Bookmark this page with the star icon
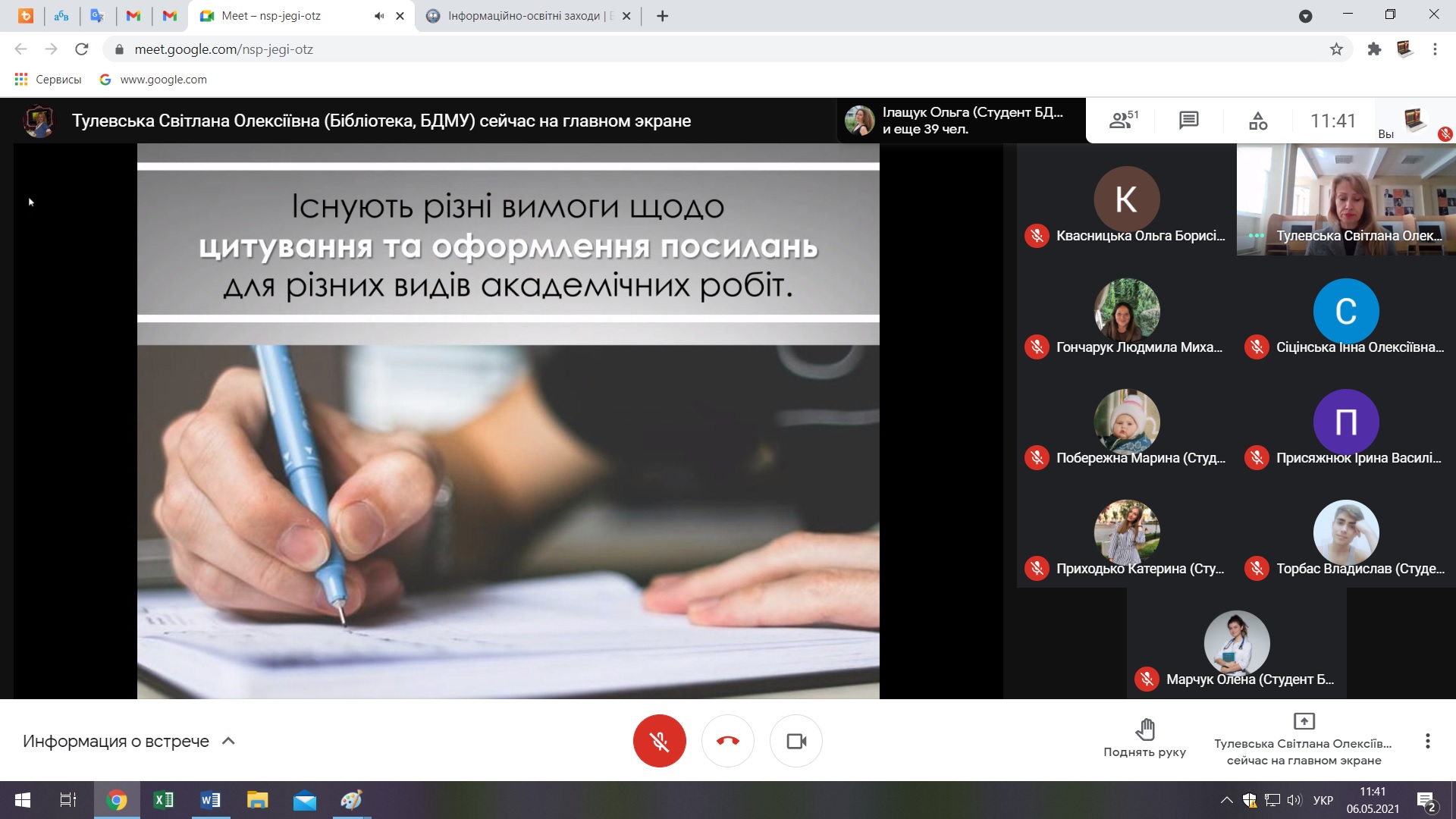The image size is (1456, 819). click(1336, 49)
